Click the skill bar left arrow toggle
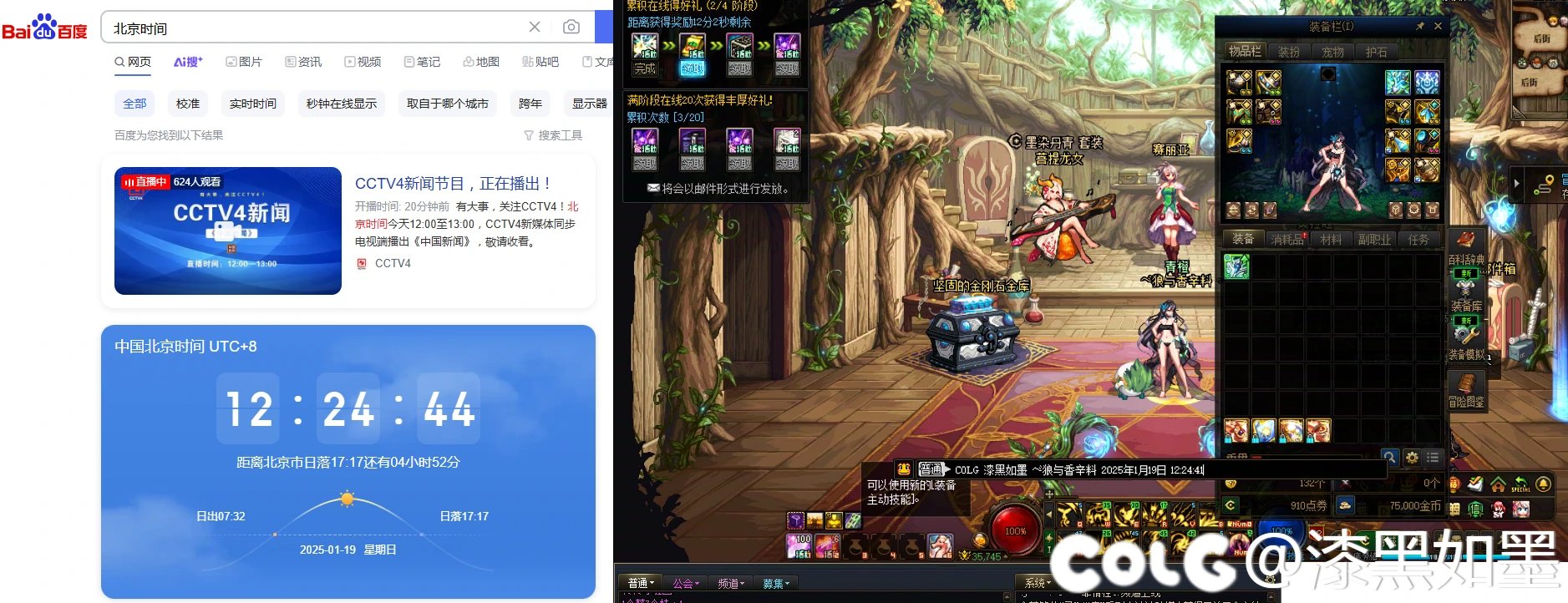 (x=1049, y=515)
